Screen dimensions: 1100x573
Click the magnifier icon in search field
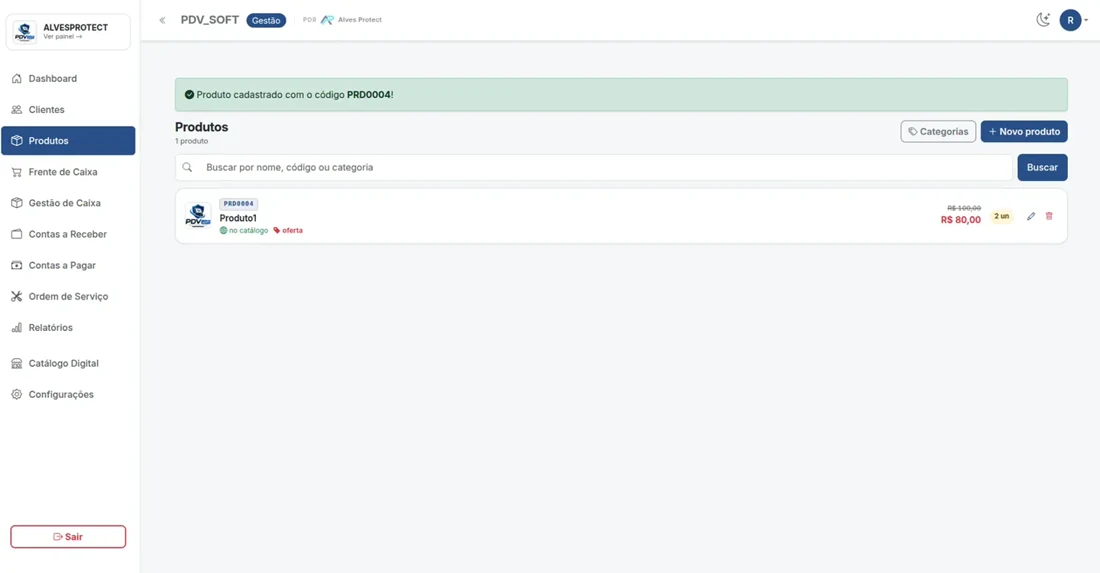point(187,167)
